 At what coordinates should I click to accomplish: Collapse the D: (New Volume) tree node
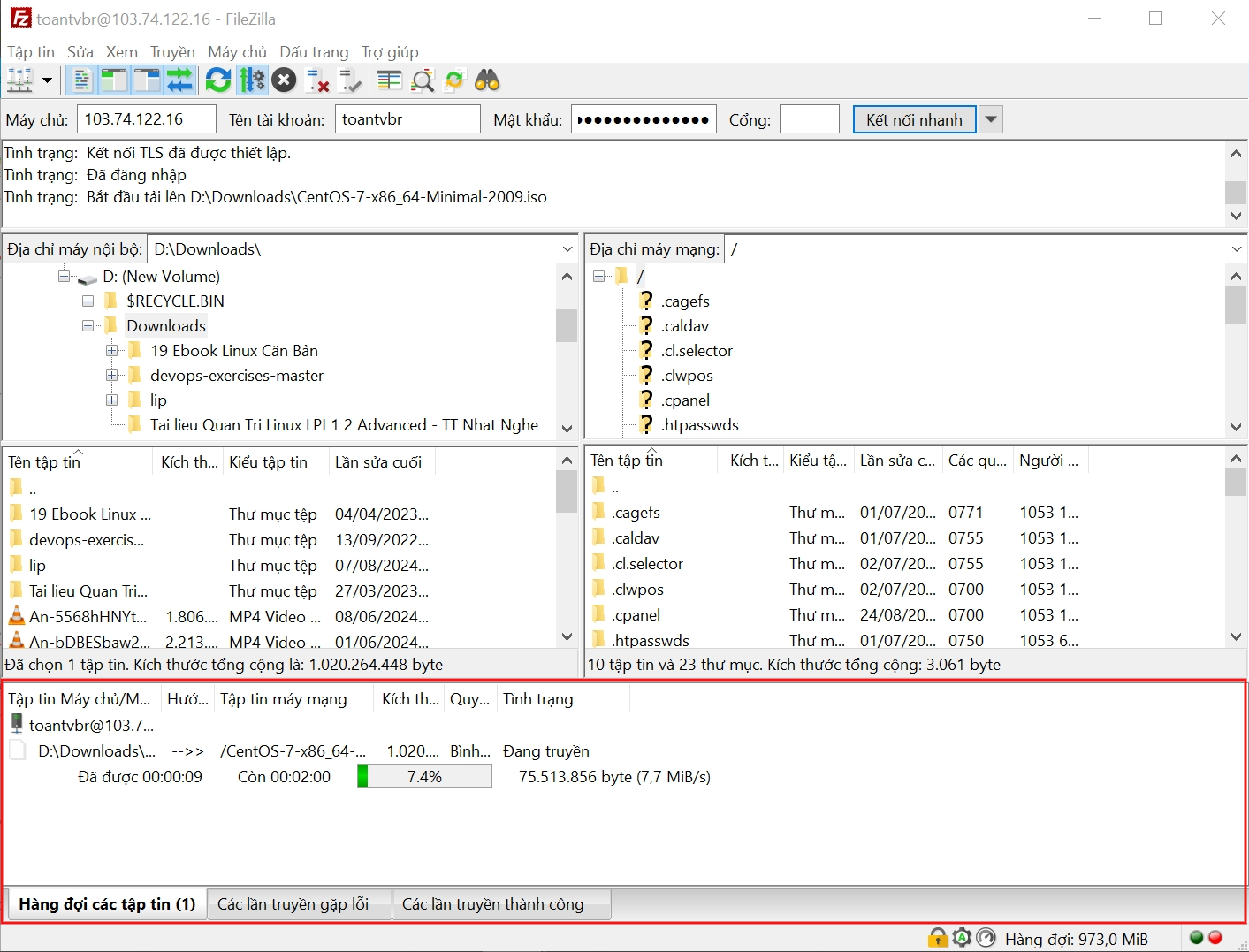point(64,277)
